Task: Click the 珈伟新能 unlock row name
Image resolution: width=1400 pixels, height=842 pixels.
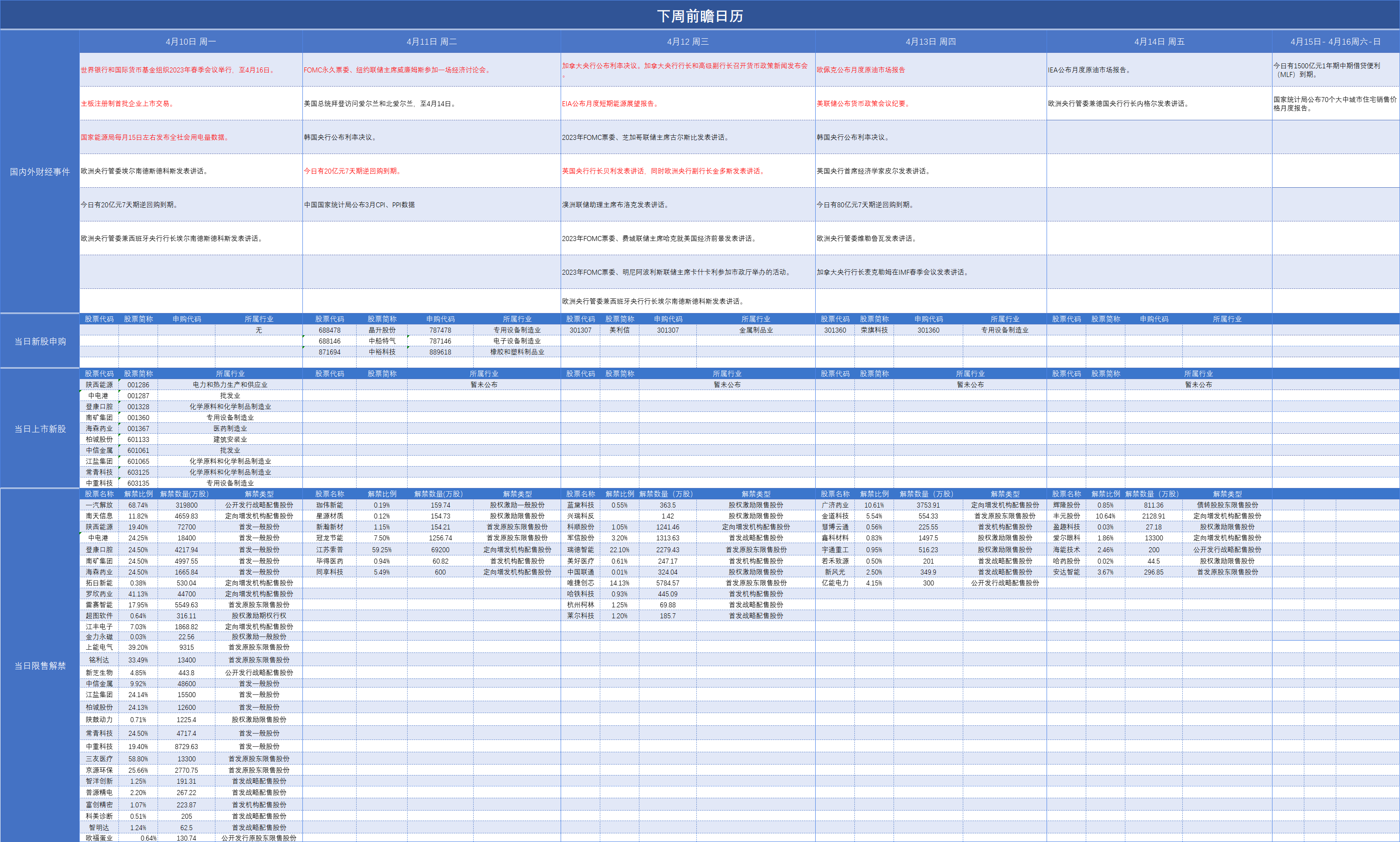Action: (329, 505)
